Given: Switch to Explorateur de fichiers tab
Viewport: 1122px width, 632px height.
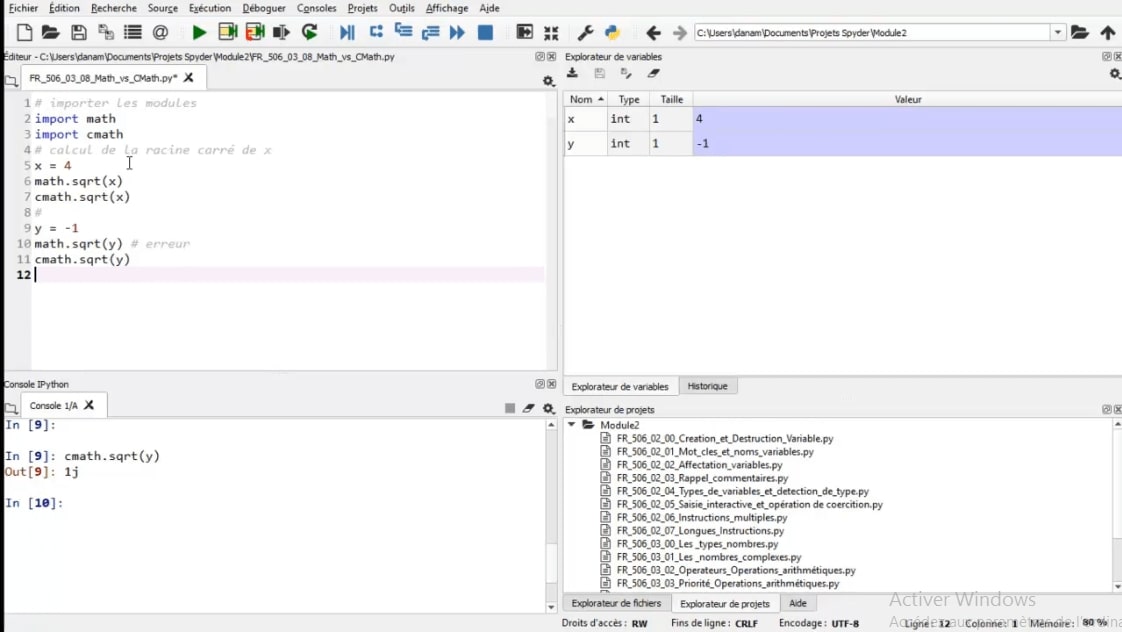Looking at the screenshot, I should click(x=616, y=603).
